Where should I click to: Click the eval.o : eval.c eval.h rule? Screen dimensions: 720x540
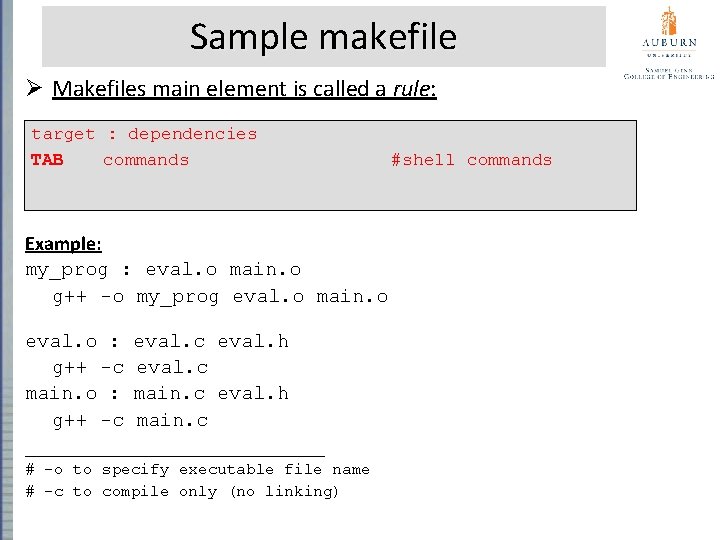tap(157, 342)
